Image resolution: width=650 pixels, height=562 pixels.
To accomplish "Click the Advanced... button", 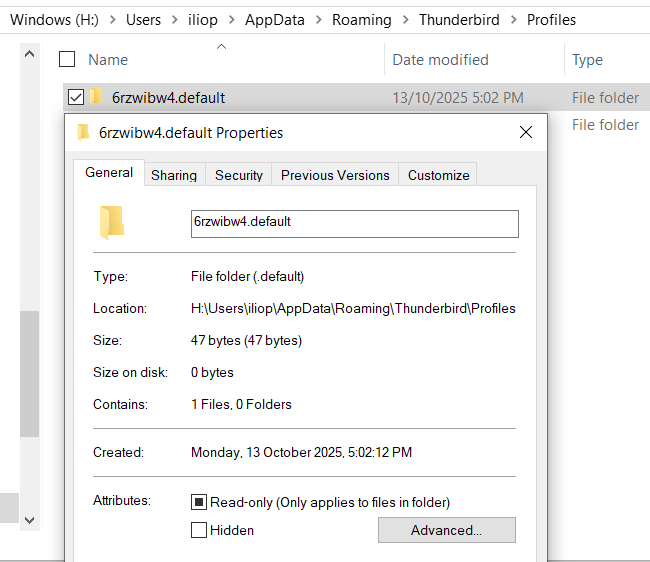I will pos(446,530).
